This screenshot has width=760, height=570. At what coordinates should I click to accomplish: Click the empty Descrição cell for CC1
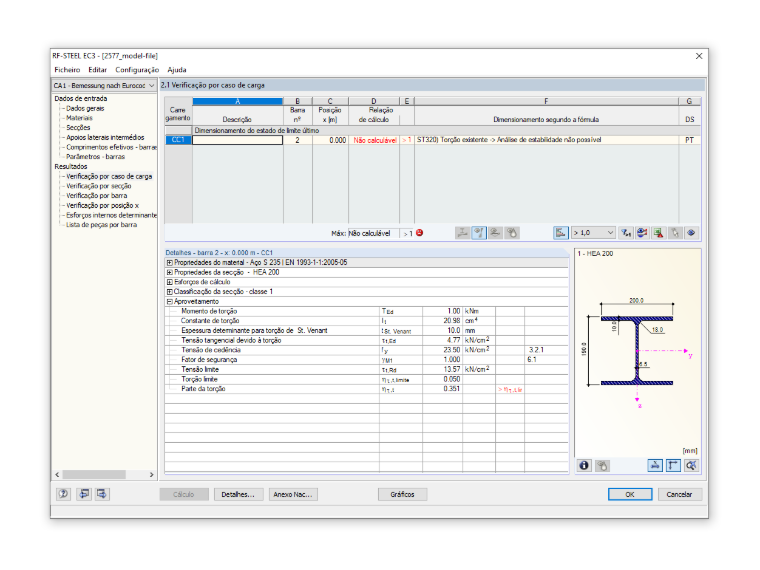(238, 140)
